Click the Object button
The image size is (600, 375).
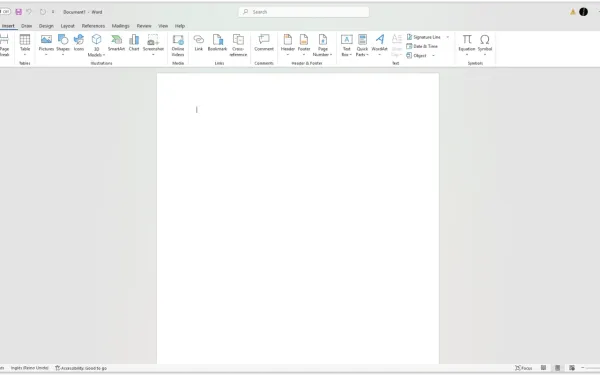[416, 56]
